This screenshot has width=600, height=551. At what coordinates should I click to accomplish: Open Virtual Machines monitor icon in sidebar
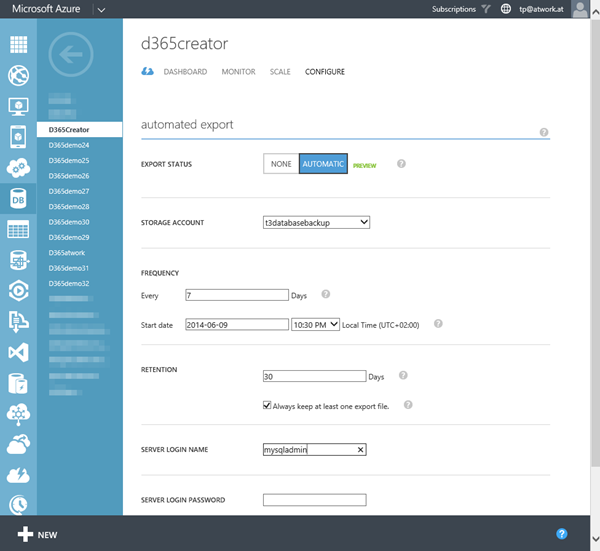[x=18, y=106]
